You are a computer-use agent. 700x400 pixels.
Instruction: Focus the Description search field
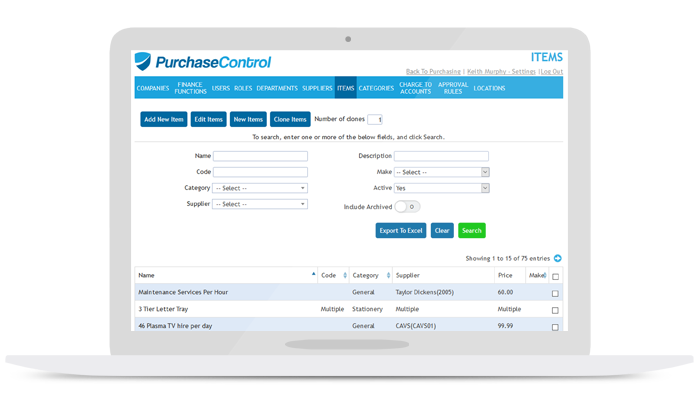point(441,156)
